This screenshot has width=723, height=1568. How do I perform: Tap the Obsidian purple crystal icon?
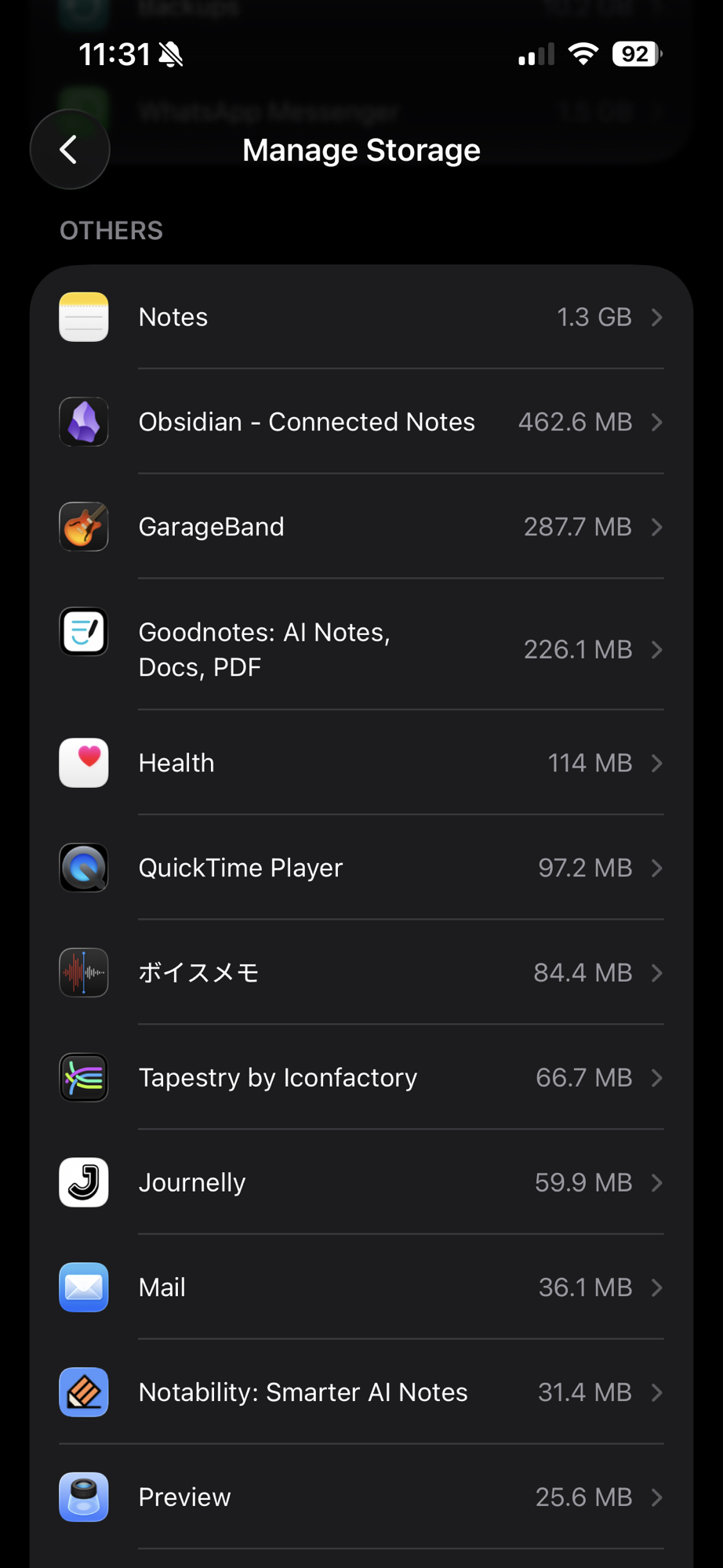tap(84, 422)
